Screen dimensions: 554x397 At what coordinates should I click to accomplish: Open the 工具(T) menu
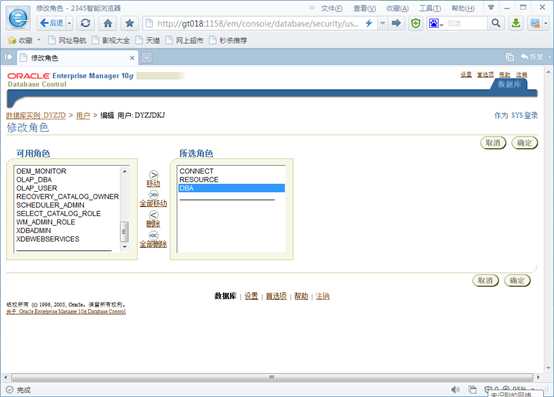point(430,8)
